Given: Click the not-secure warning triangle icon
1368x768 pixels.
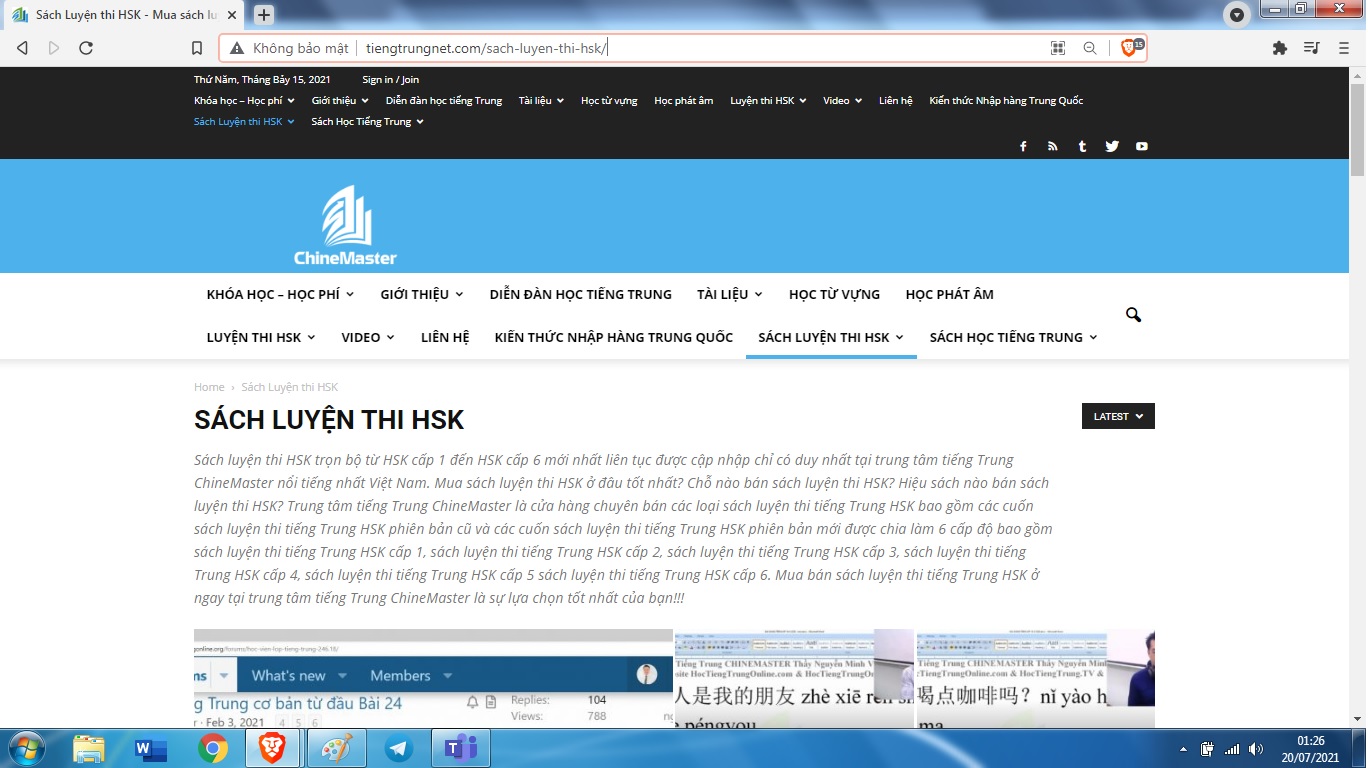Looking at the screenshot, I should pos(236,48).
